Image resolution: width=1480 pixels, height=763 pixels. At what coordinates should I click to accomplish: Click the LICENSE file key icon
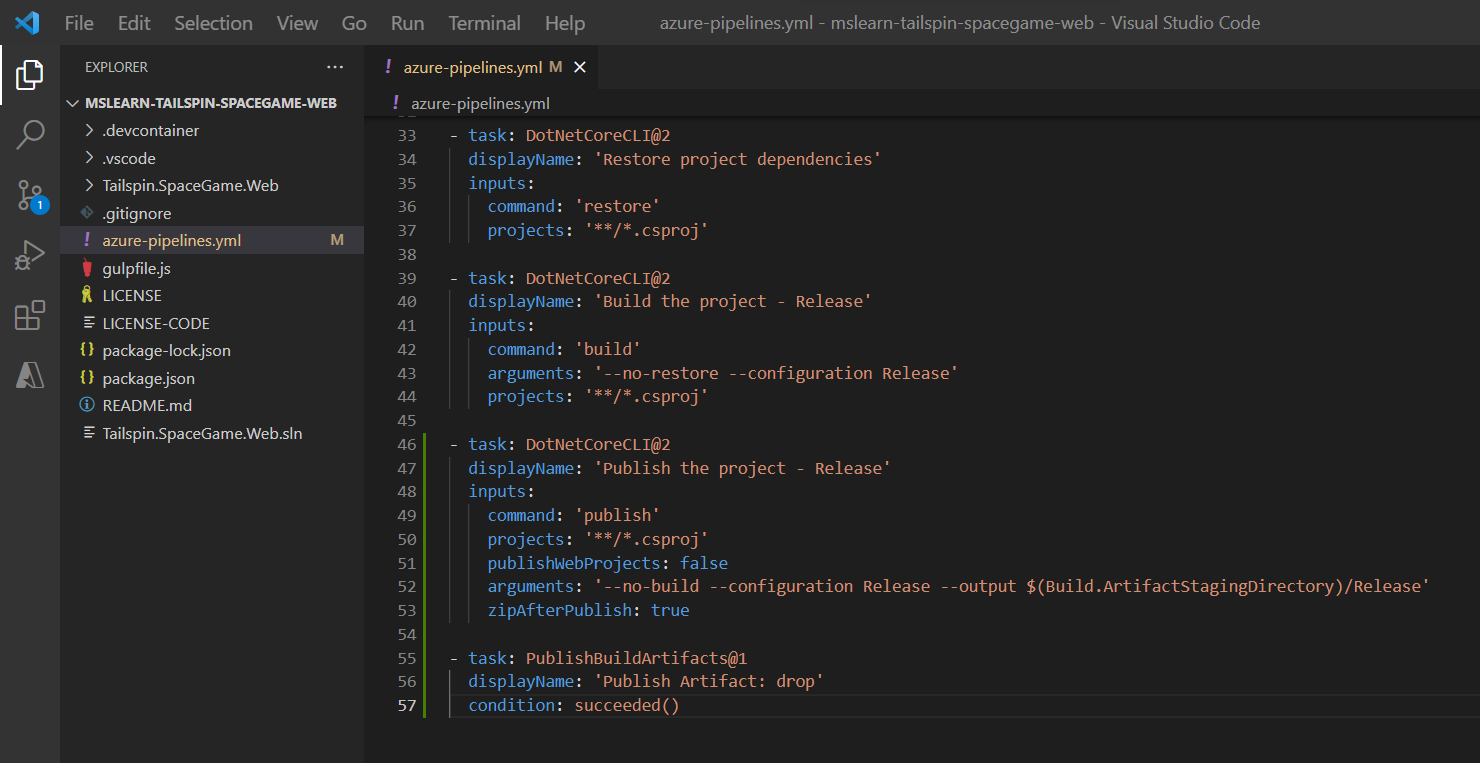[x=87, y=296]
